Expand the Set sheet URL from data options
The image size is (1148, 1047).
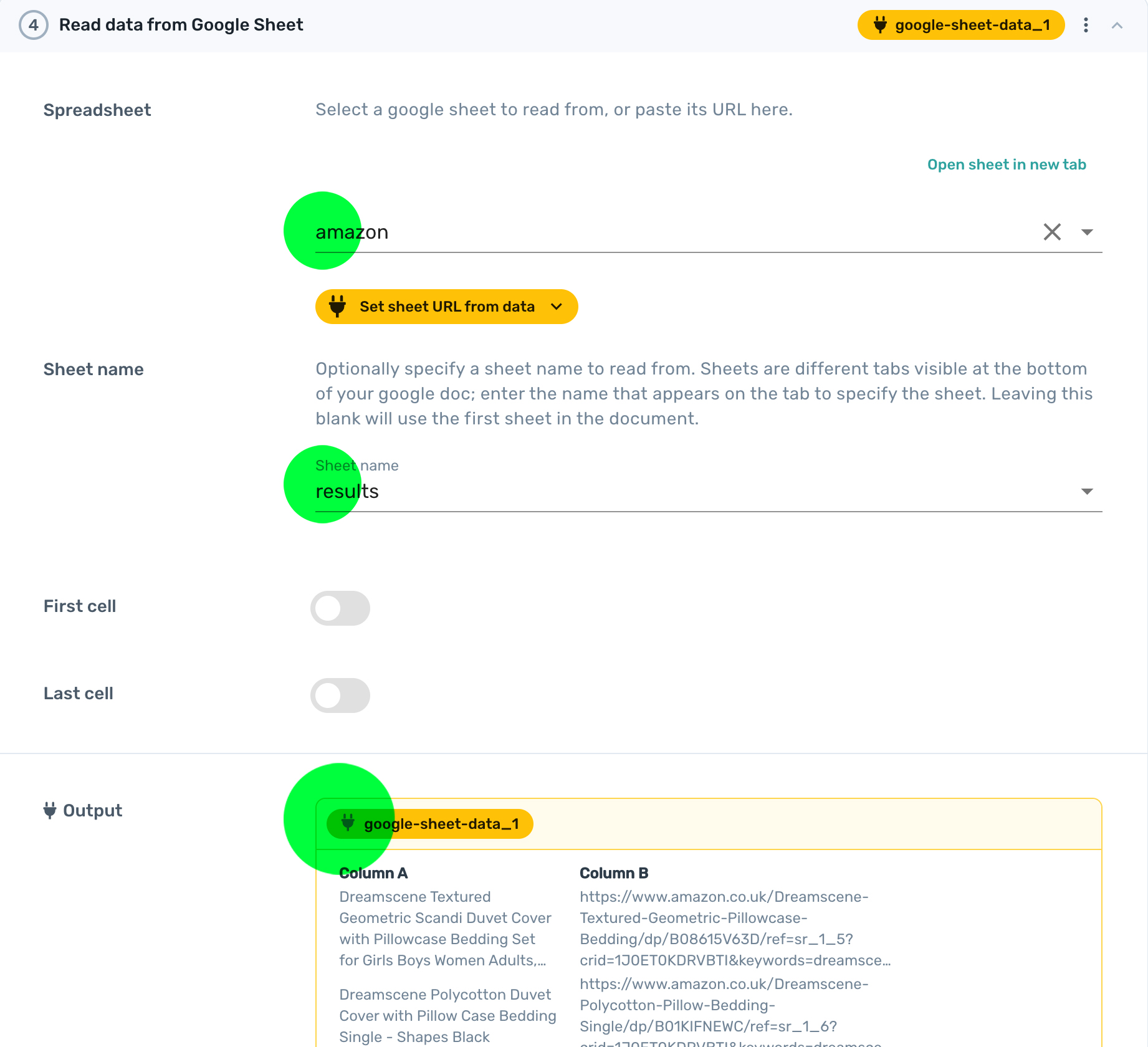pyautogui.click(x=557, y=306)
